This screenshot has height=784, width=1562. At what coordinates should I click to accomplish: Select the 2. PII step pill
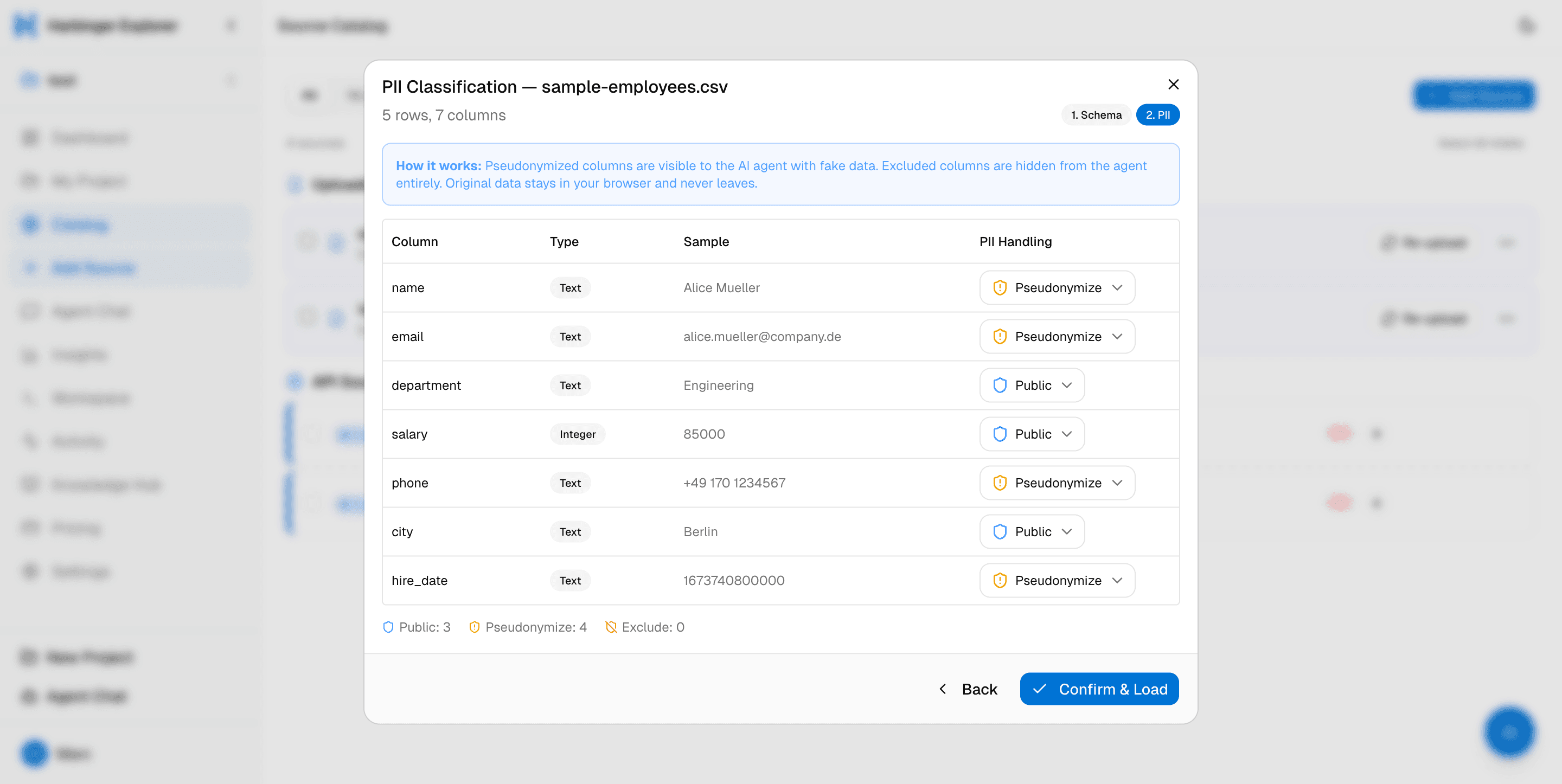pyautogui.click(x=1158, y=114)
